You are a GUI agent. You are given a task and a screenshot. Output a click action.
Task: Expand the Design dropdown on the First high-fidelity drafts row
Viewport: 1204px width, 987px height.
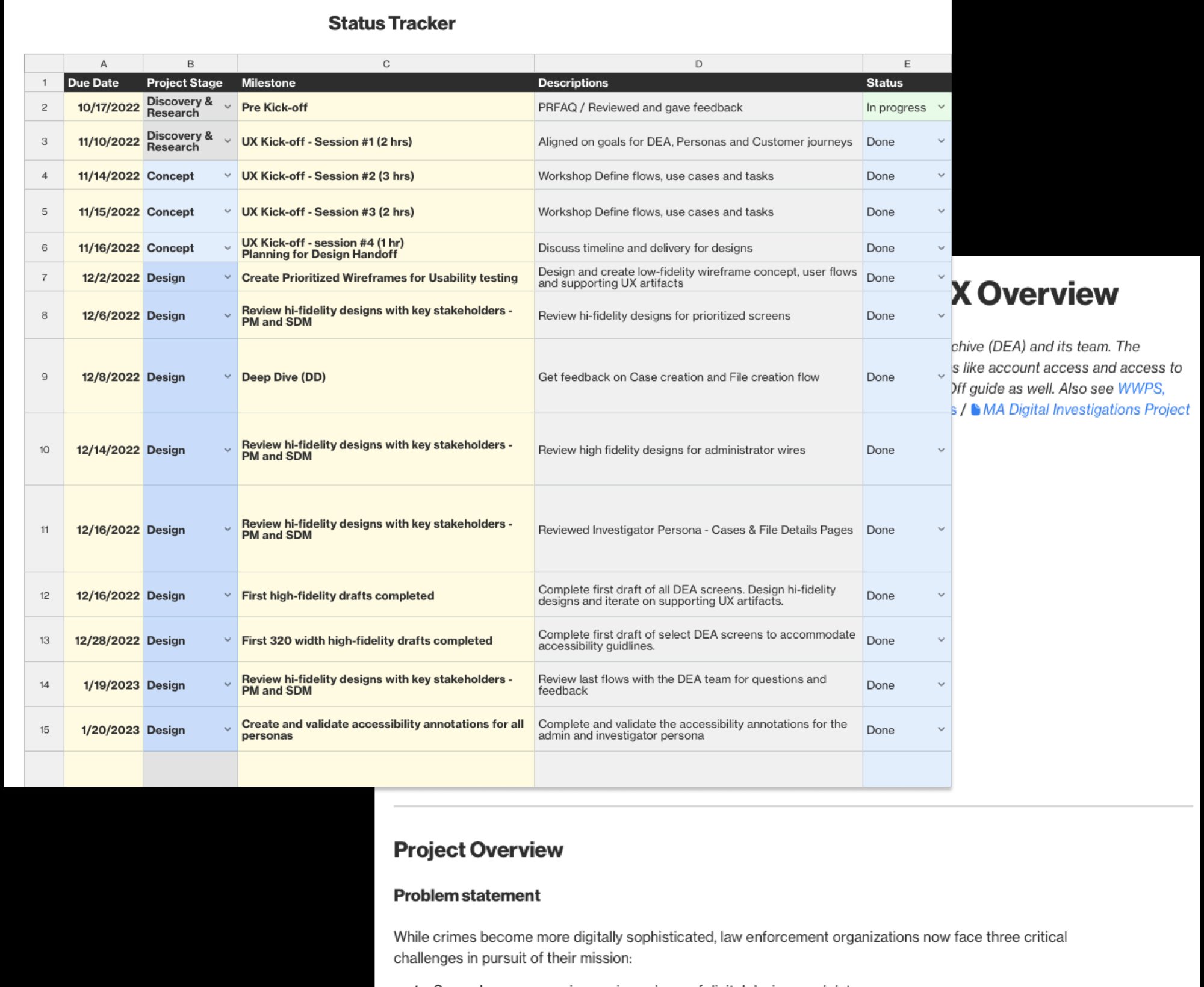(x=227, y=595)
